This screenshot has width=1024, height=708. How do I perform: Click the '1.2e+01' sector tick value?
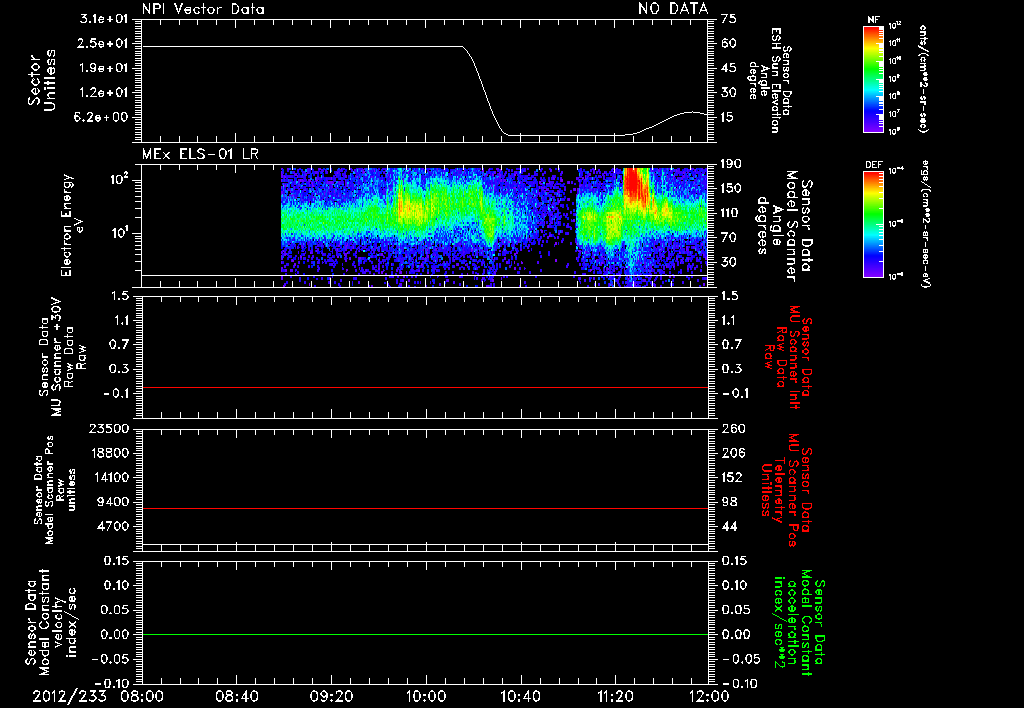coord(103,93)
